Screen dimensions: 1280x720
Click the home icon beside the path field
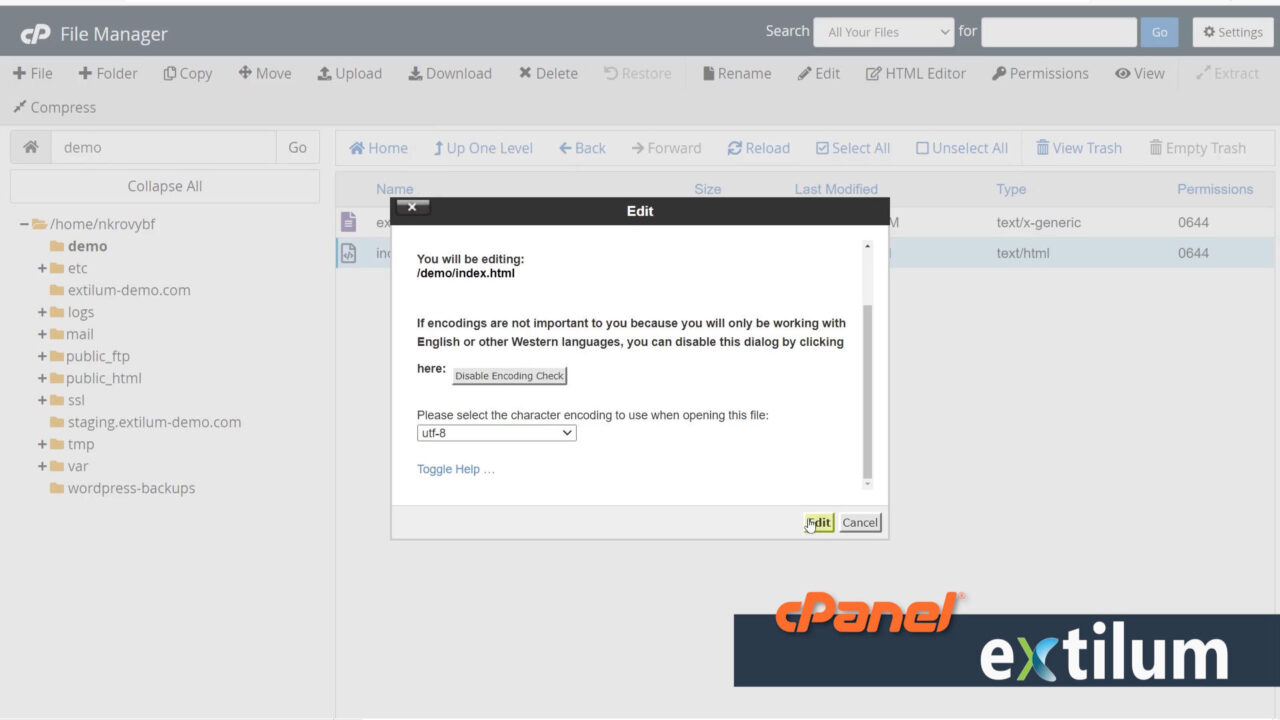30,146
